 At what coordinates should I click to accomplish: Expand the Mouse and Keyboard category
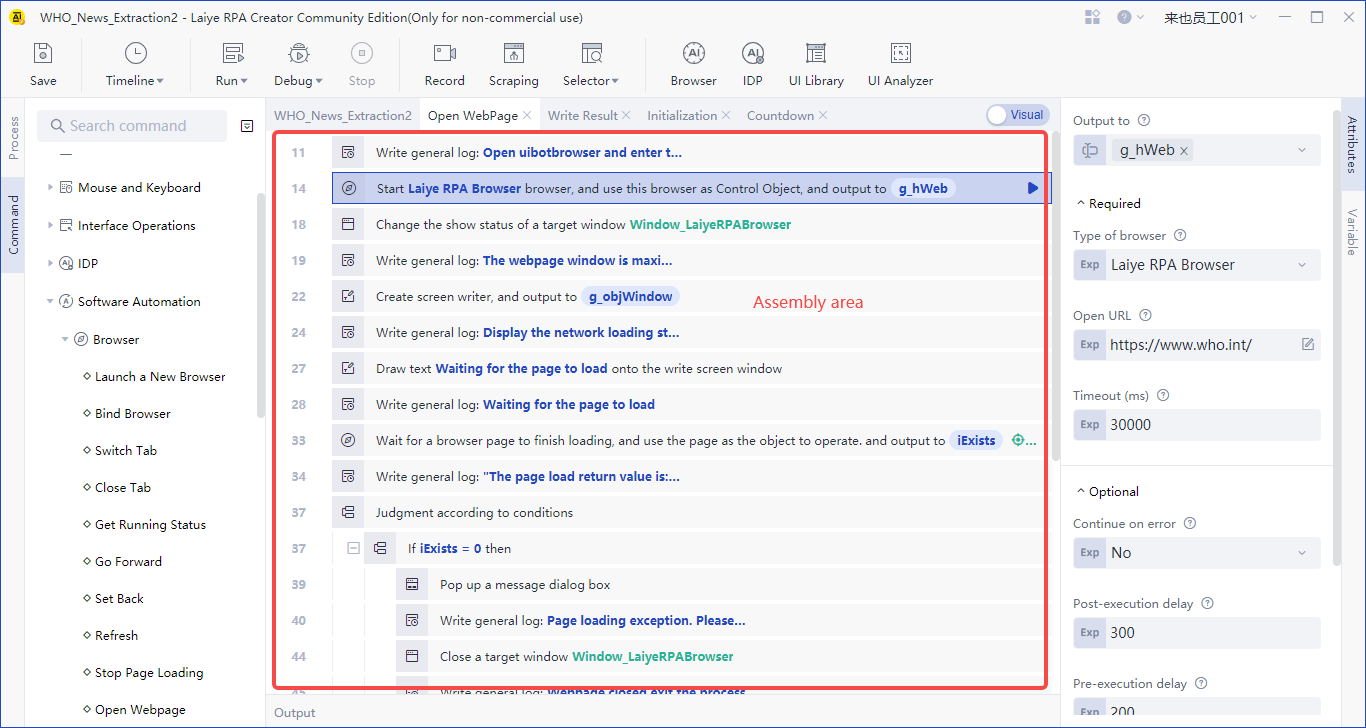(x=50, y=188)
